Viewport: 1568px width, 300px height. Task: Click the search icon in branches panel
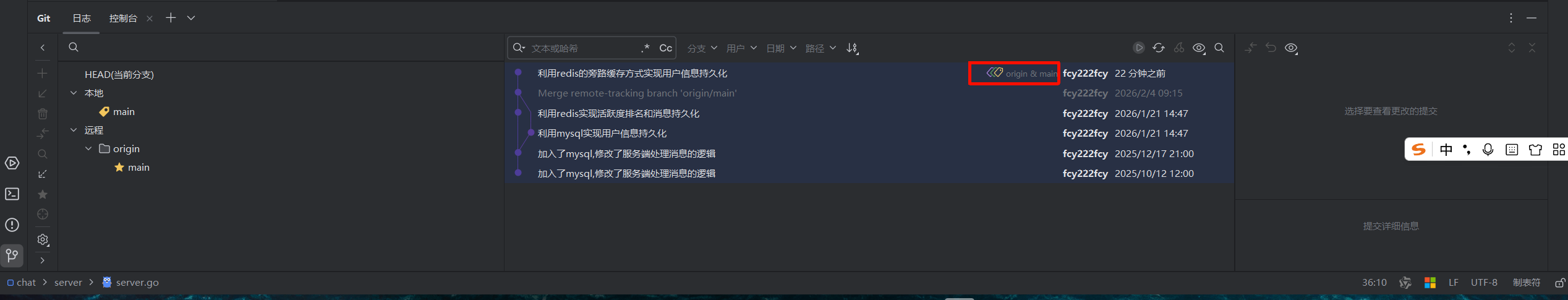point(74,47)
